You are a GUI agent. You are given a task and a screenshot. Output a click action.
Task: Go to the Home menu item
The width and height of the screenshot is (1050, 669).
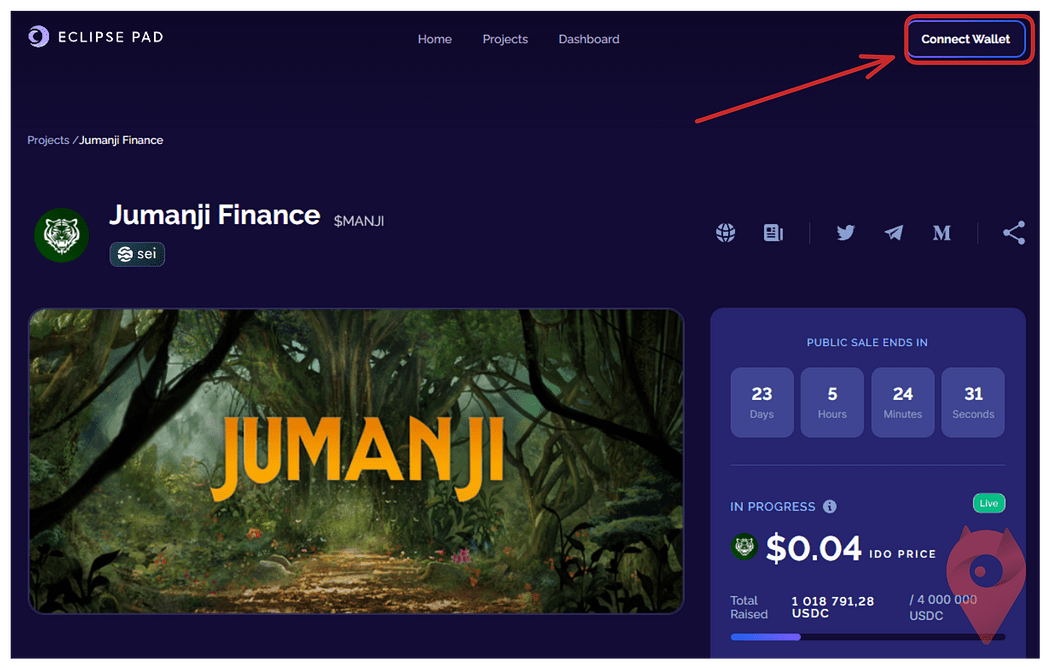click(x=435, y=39)
